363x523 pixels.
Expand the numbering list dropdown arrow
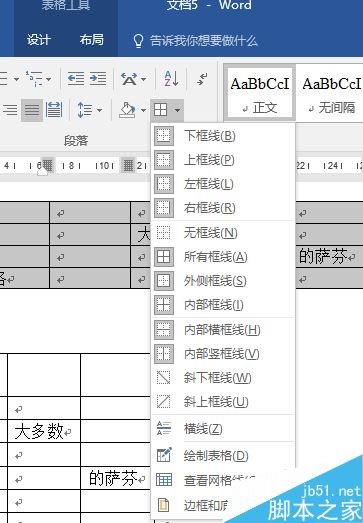coord(16,79)
